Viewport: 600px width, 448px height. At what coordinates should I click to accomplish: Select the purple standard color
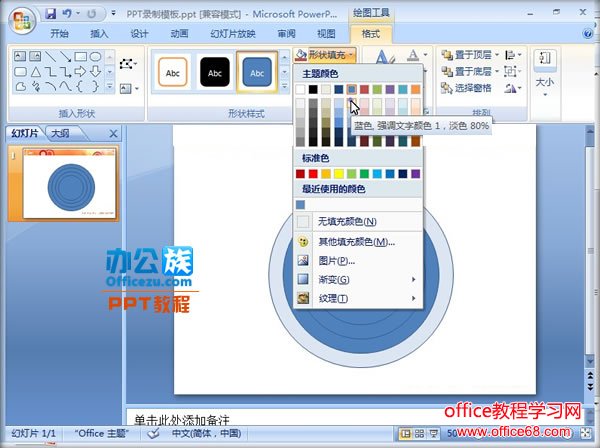click(415, 174)
